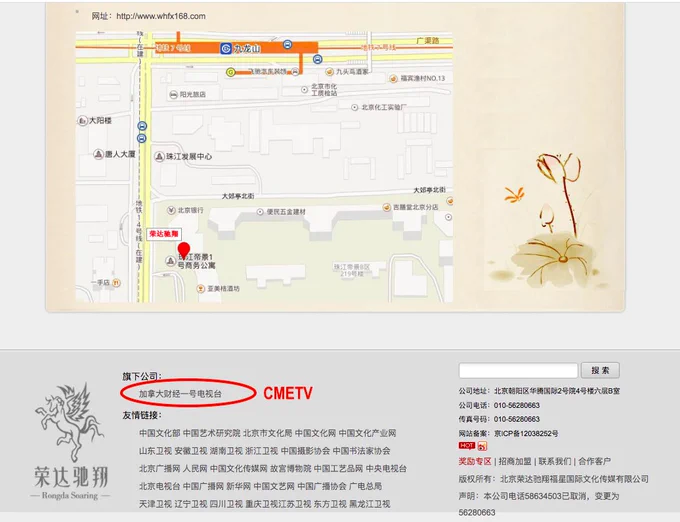Open the 北京电视台 link

tap(160, 486)
